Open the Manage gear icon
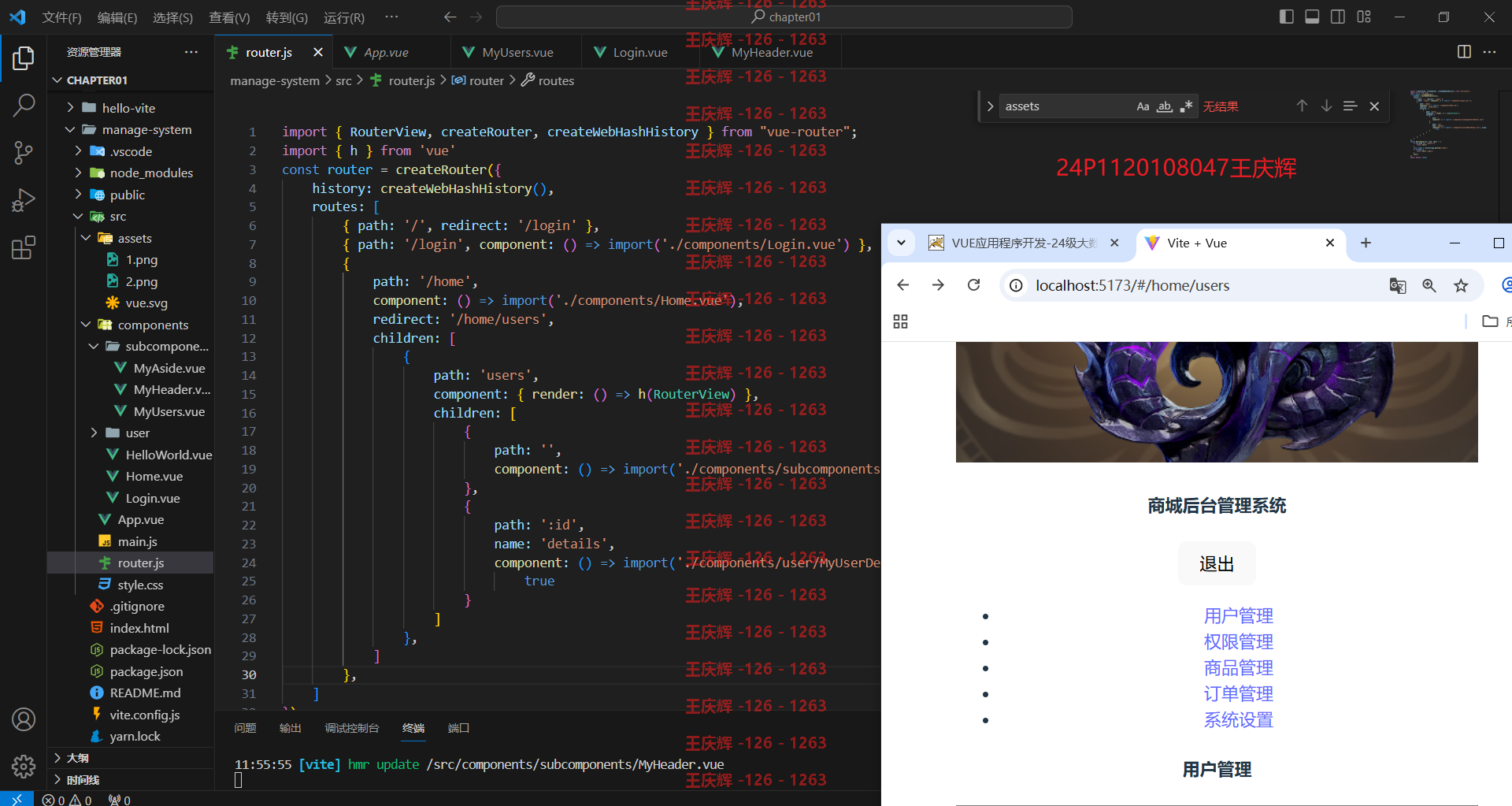The height and width of the screenshot is (806, 1512). click(24, 766)
